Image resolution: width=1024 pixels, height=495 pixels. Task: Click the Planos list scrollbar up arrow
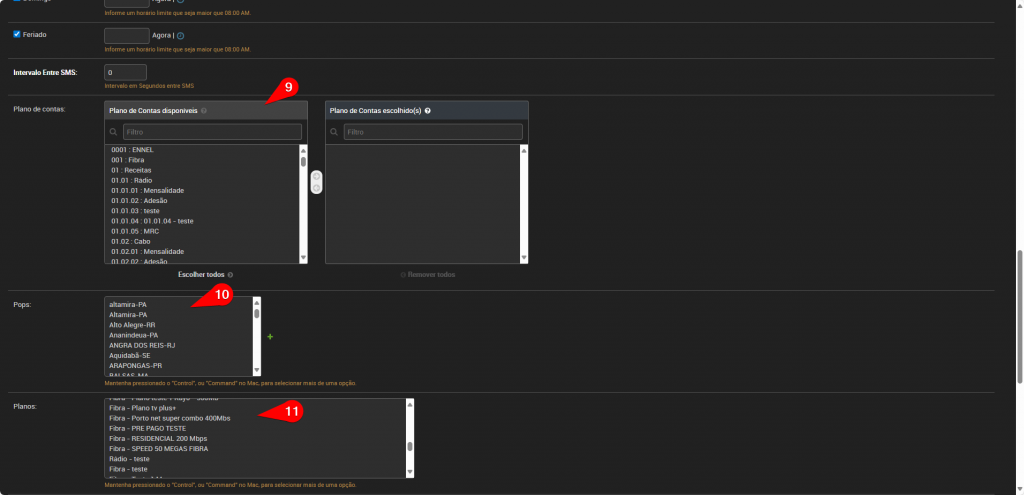point(410,404)
